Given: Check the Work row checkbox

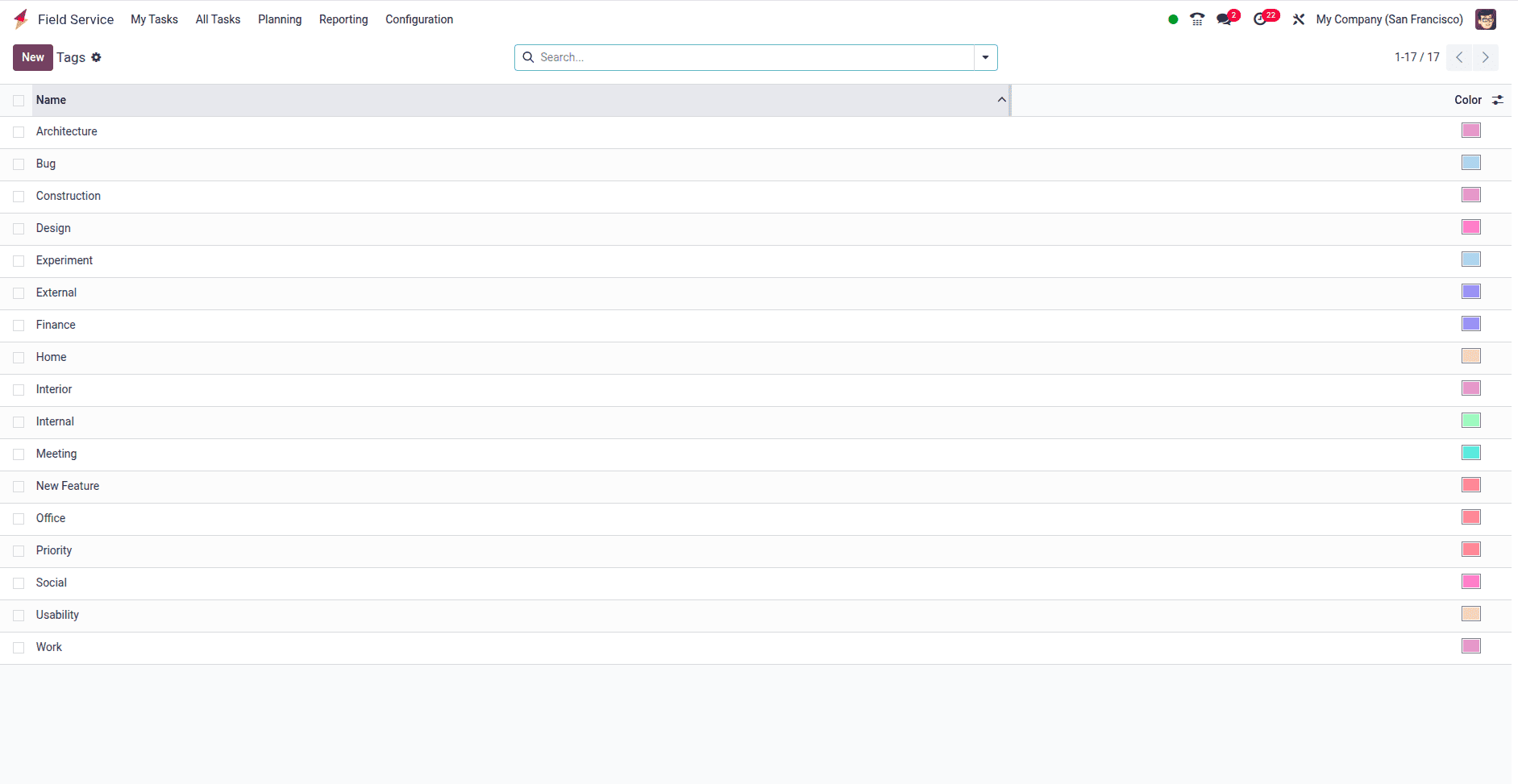Looking at the screenshot, I should pos(19,648).
